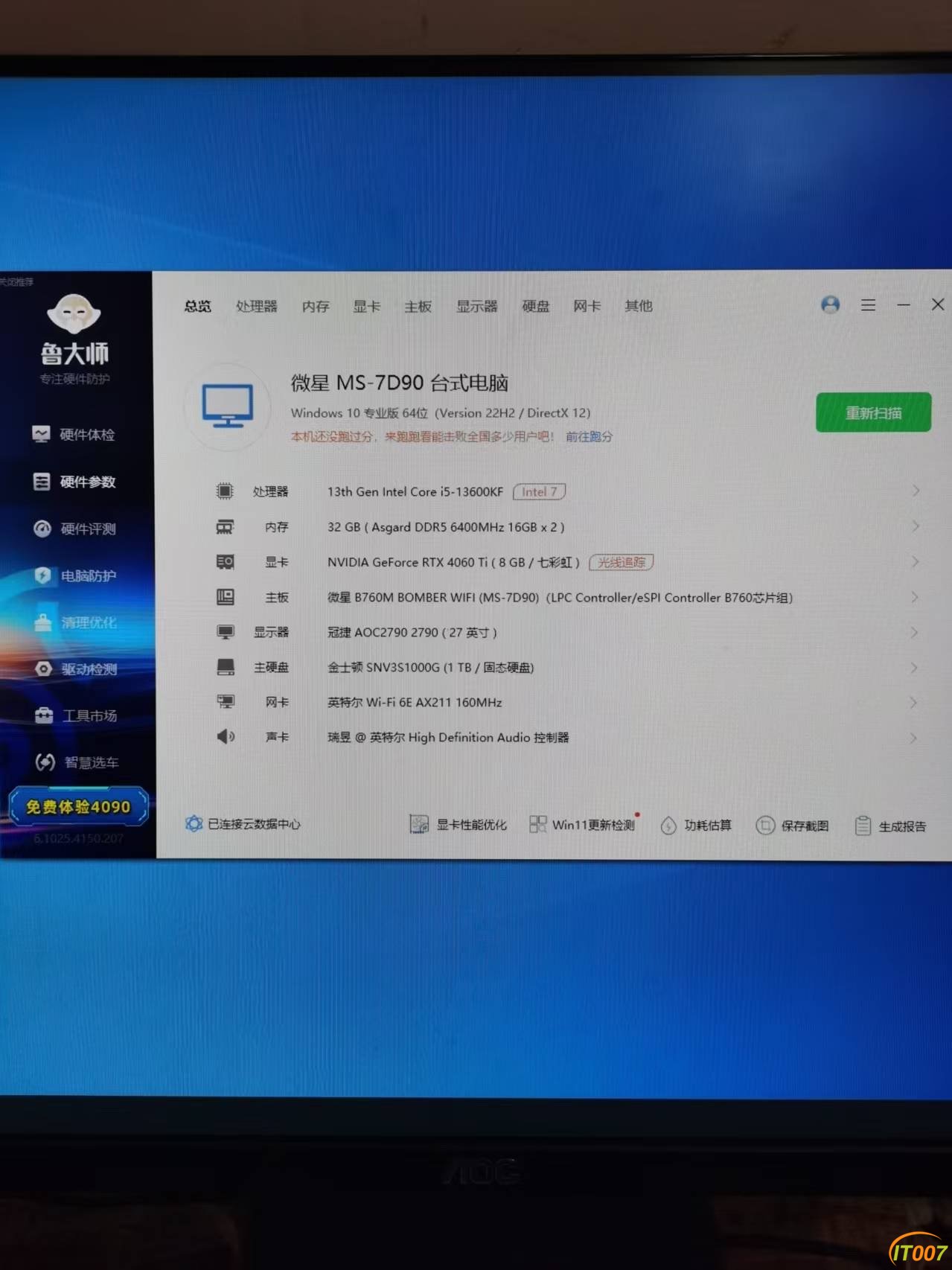Image resolution: width=952 pixels, height=1270 pixels.
Task: Click the 显卡 graphics card icon
Action: click(225, 562)
